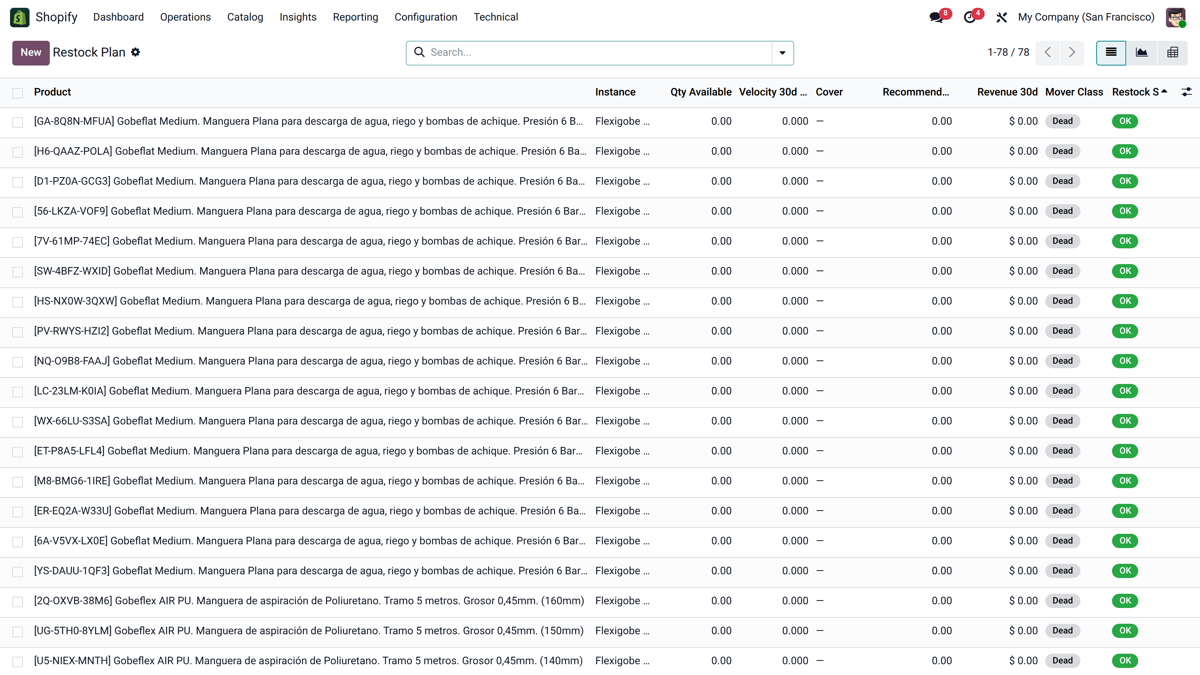Expand the search options dropdown arrow

click(x=782, y=53)
